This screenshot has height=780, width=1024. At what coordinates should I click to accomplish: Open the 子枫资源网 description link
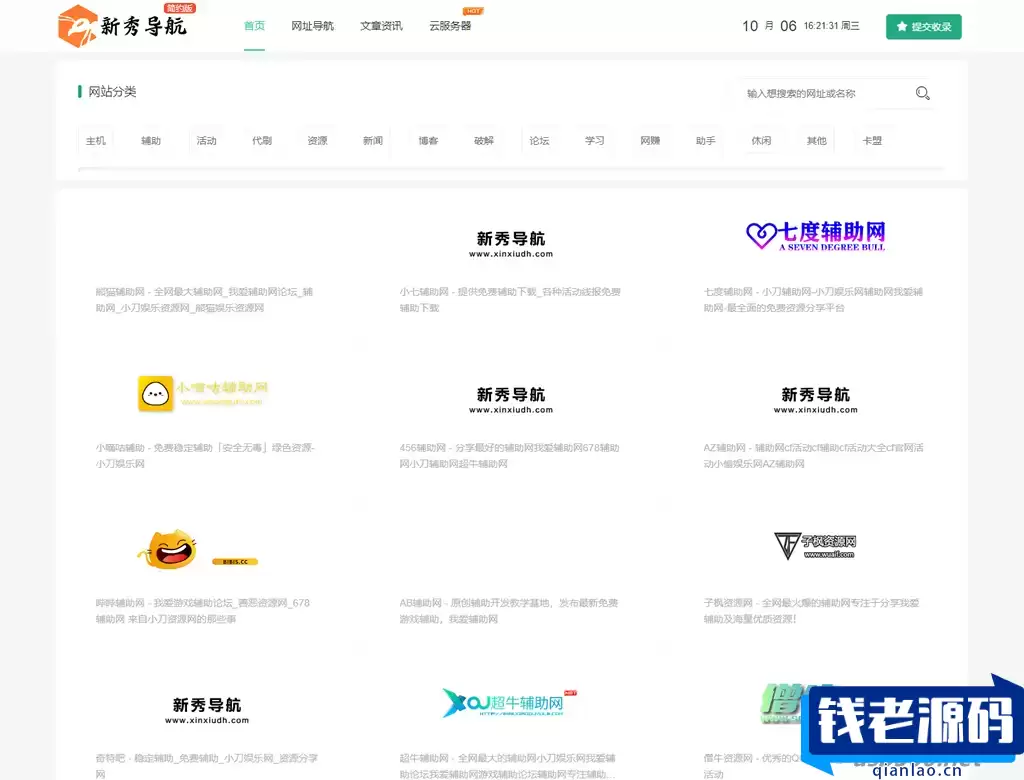811,611
